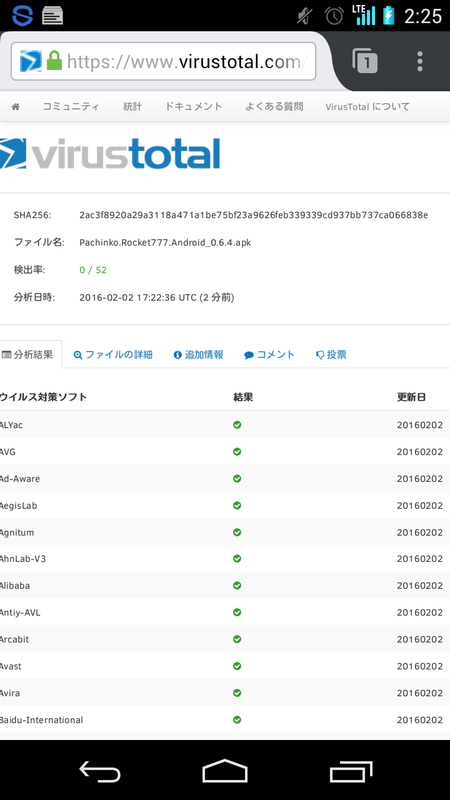Tap the news notification icon in status bar
The width and height of the screenshot is (450, 800).
coord(53,15)
